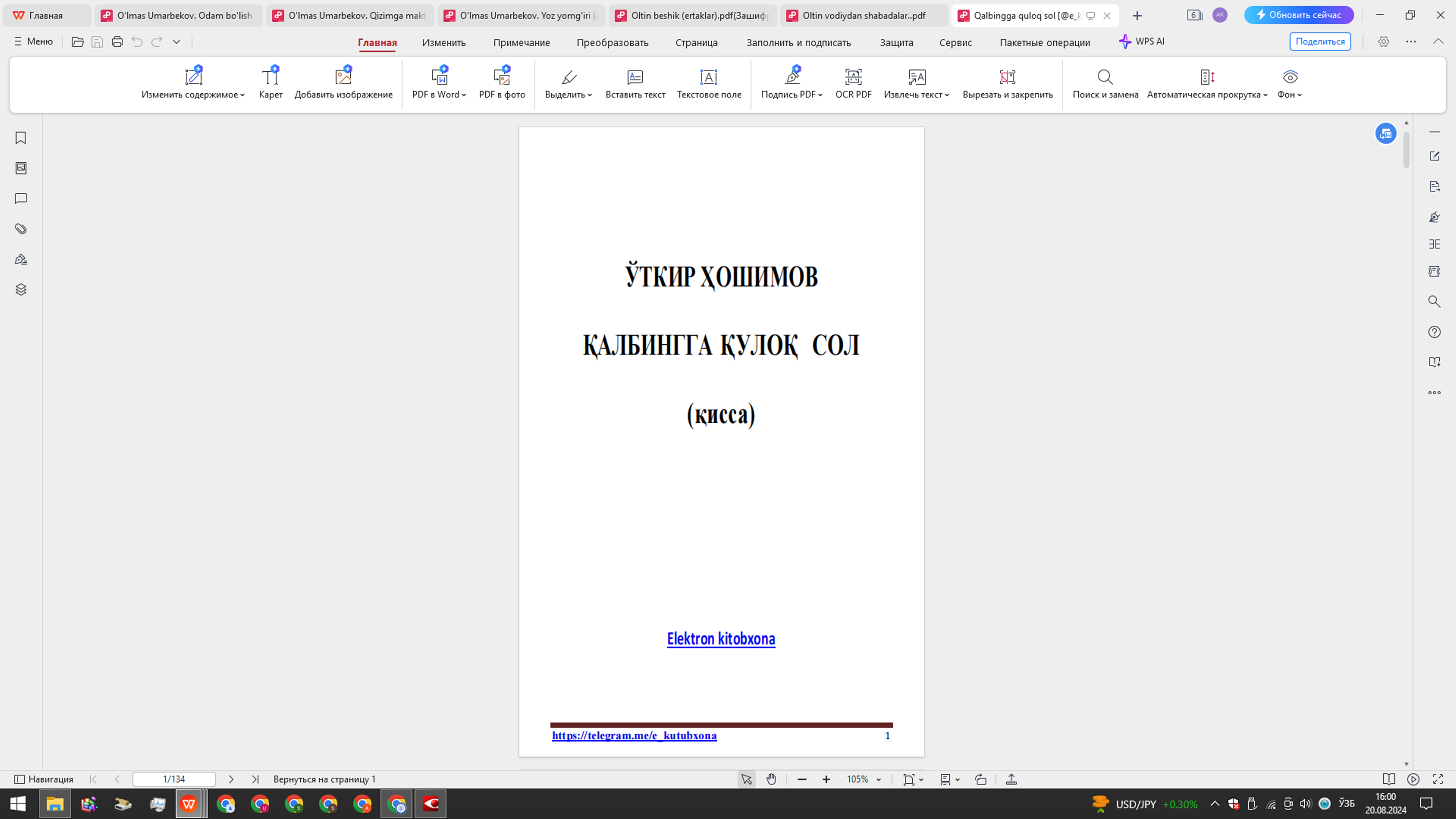
Task: Open the bookmarks panel in left sidebar
Action: pyautogui.click(x=21, y=138)
